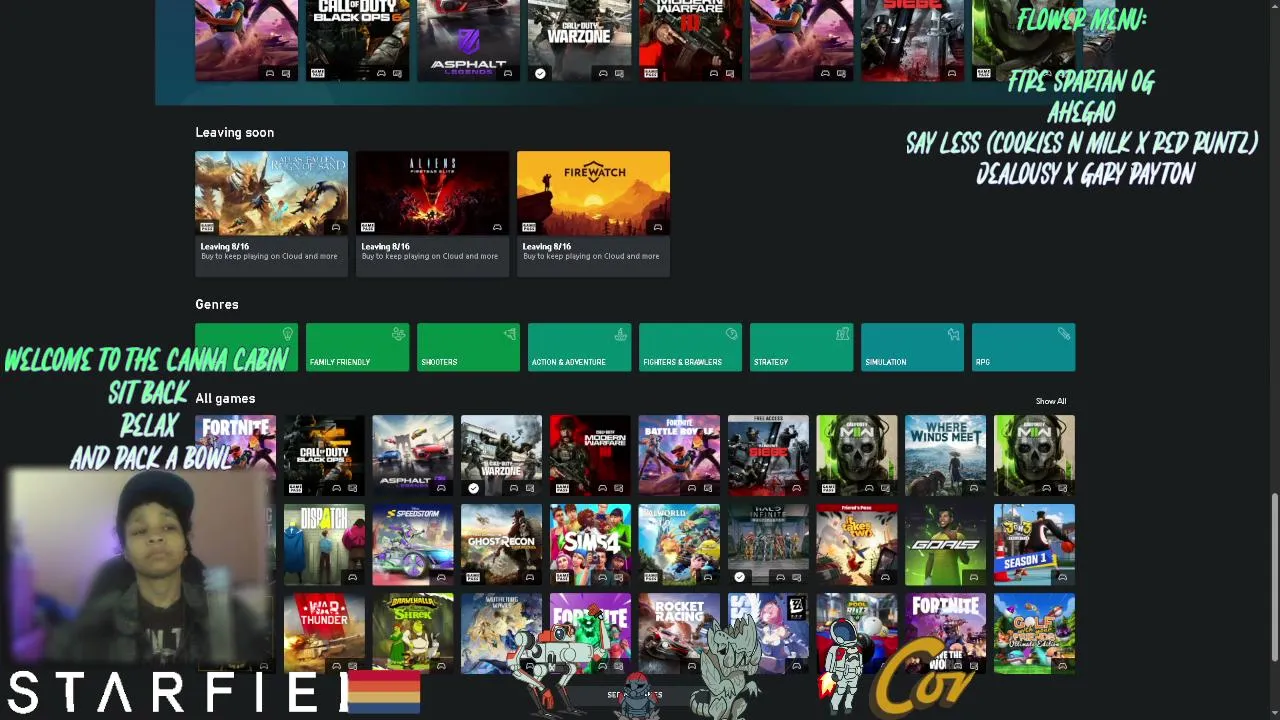Open the Free Access Siege tile in All games

(x=768, y=455)
